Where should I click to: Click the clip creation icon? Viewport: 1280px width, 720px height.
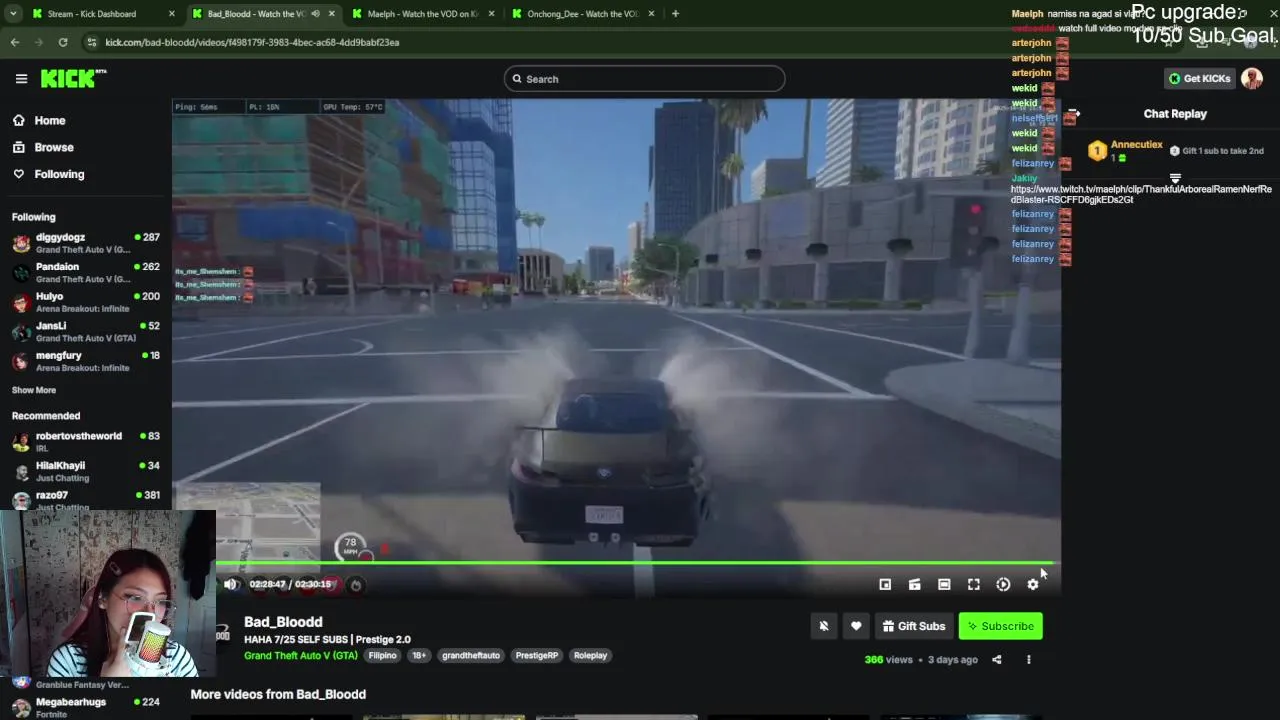[914, 584]
